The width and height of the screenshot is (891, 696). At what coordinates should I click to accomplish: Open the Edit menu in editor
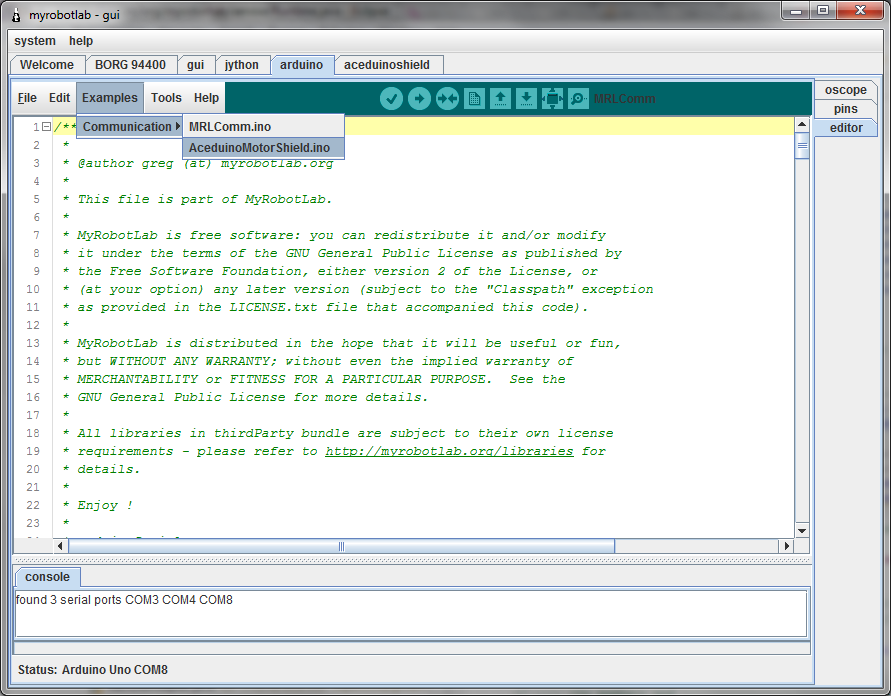59,98
